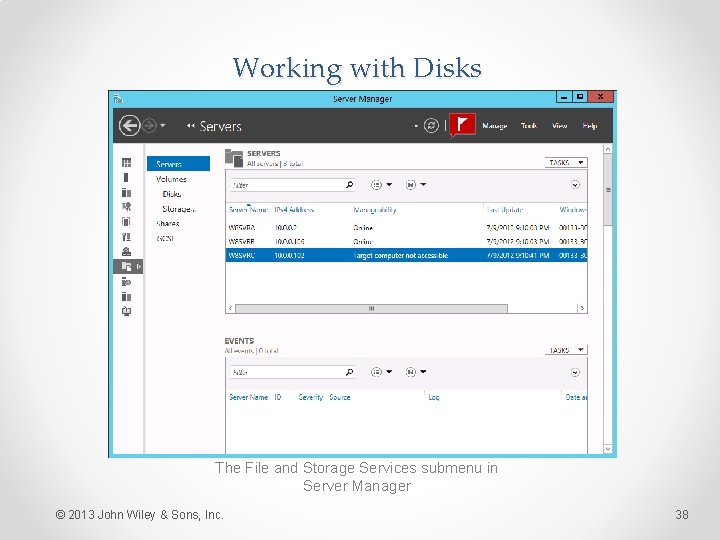Sort by Server Name column in Servers
This screenshot has width=720, height=540.
point(248,210)
